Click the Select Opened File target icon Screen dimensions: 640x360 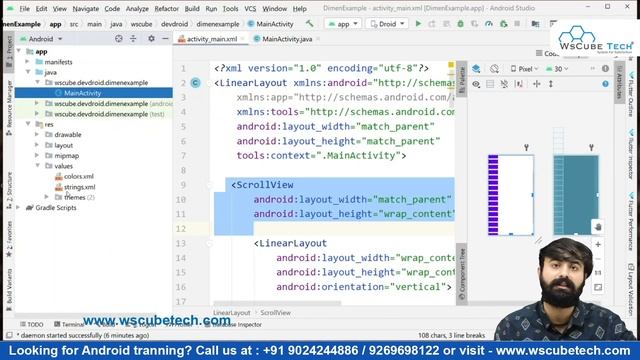tap(119, 39)
